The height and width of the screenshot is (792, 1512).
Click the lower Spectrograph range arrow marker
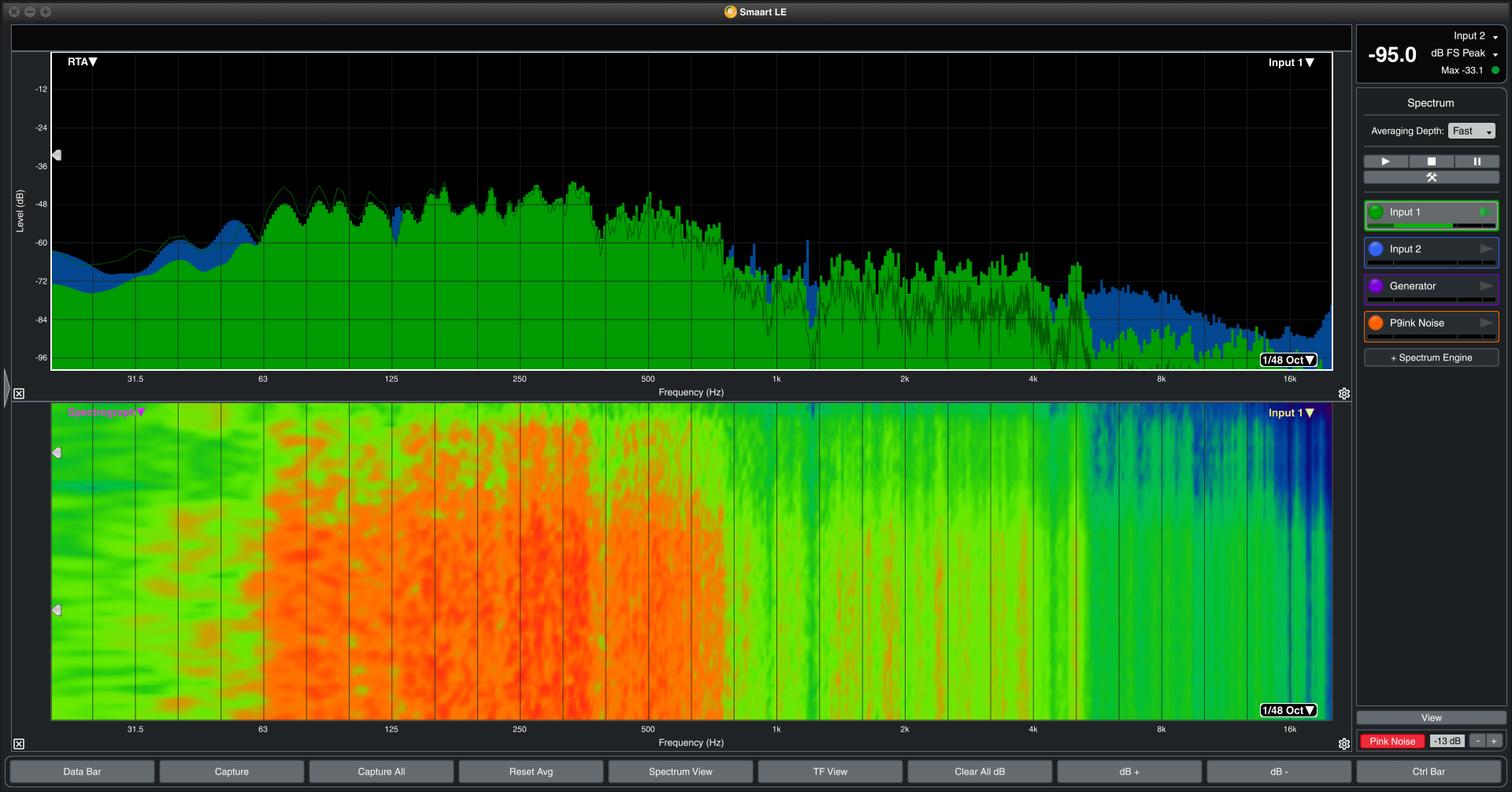57,610
